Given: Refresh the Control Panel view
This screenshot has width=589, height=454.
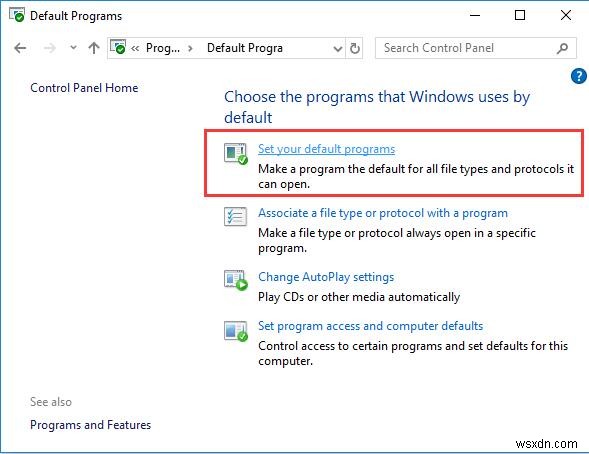Looking at the screenshot, I should click(x=355, y=48).
